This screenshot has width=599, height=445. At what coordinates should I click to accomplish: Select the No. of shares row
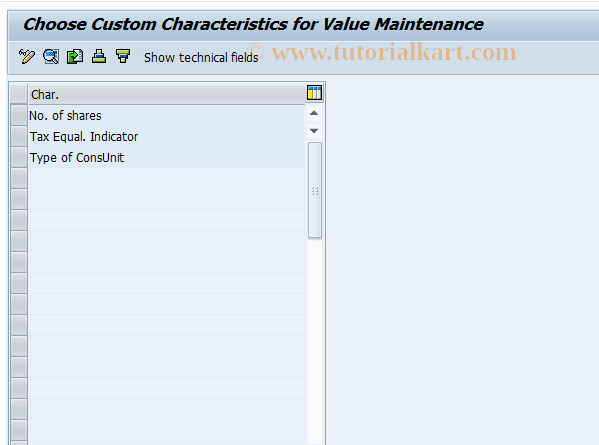[x=167, y=116]
